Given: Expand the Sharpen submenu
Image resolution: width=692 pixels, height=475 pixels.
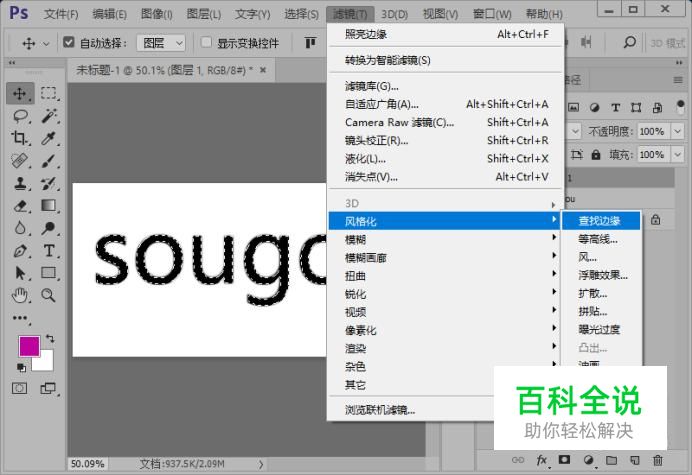Looking at the screenshot, I should 446,294.
